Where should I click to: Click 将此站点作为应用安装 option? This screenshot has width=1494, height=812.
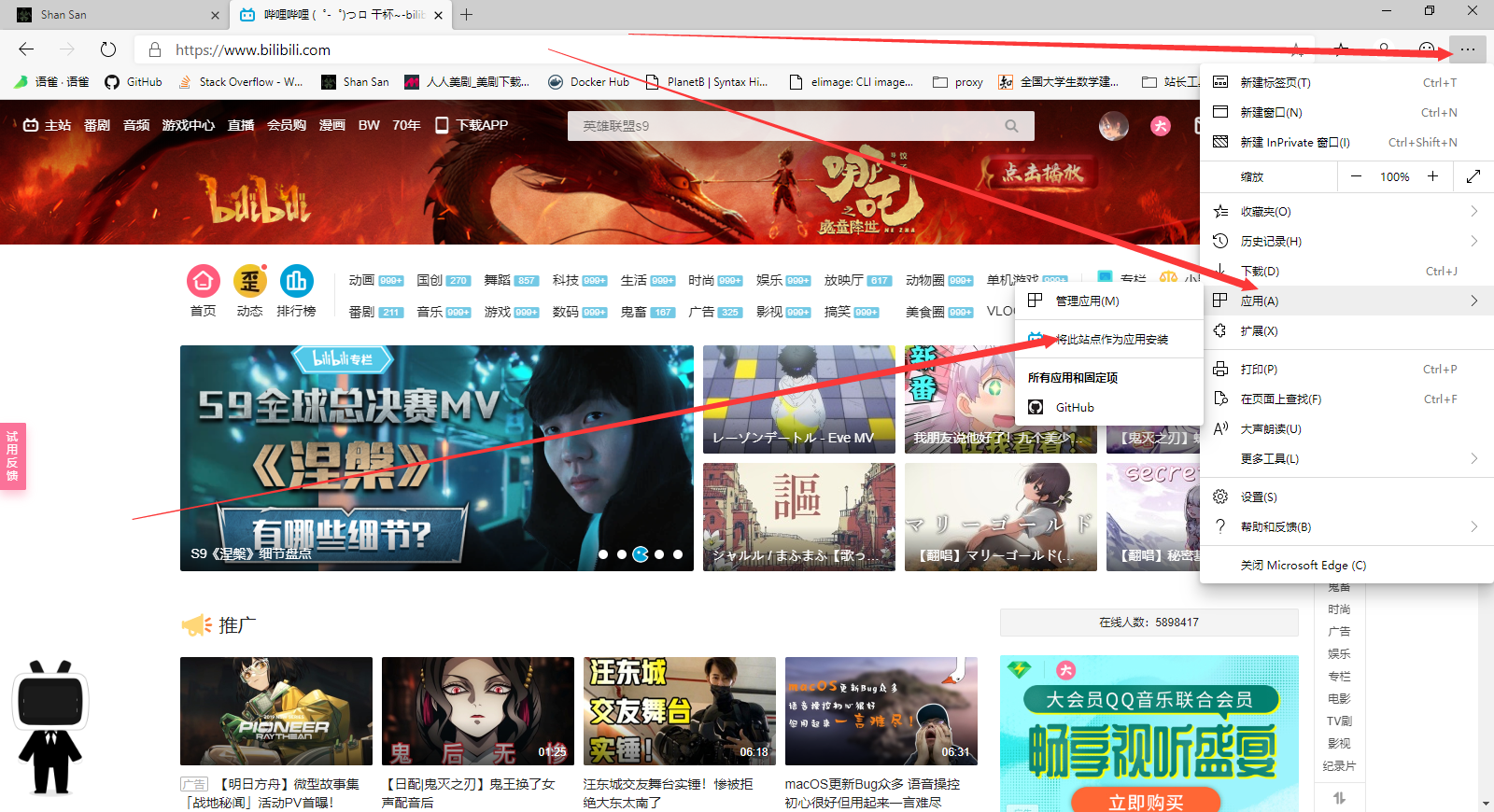(x=1108, y=339)
